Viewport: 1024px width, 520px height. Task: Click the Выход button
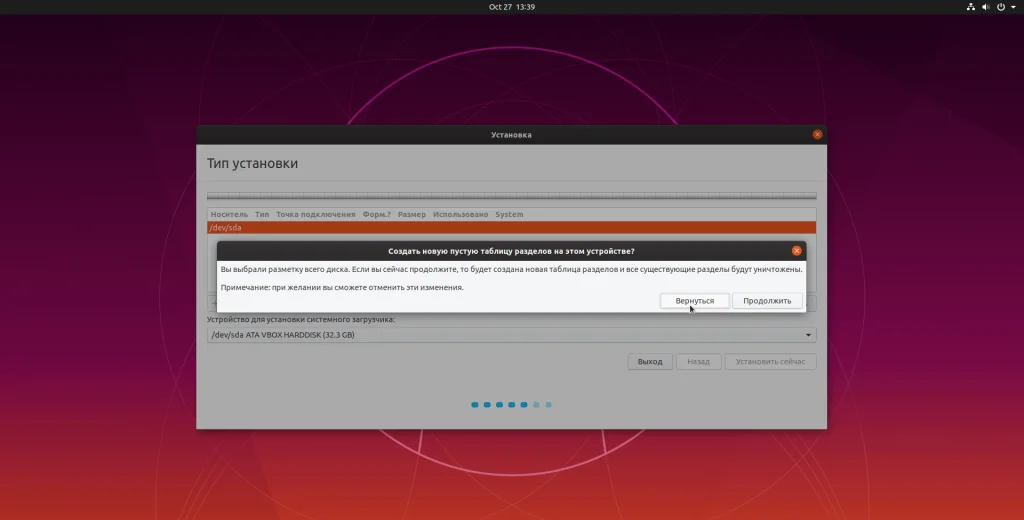[x=650, y=361]
